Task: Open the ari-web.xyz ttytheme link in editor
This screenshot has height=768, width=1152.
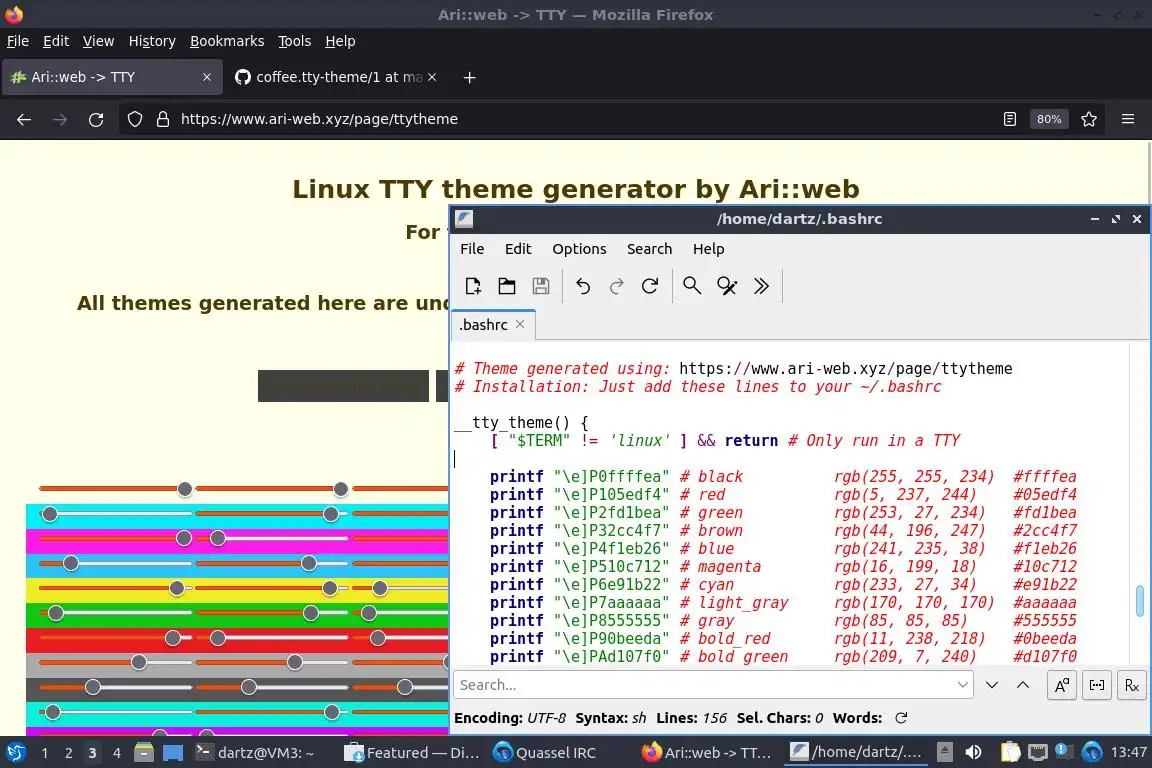Action: click(846, 368)
